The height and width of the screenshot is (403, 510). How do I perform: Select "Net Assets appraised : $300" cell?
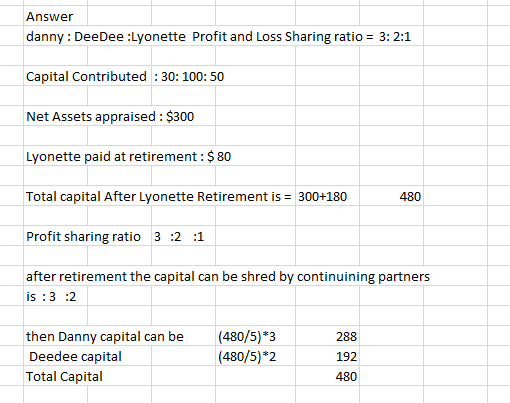[x=110, y=117]
